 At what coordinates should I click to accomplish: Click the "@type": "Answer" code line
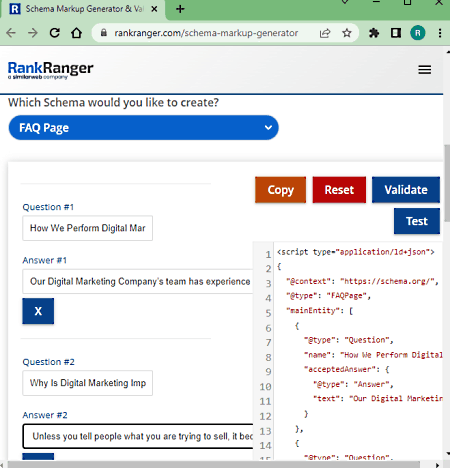pos(353,384)
